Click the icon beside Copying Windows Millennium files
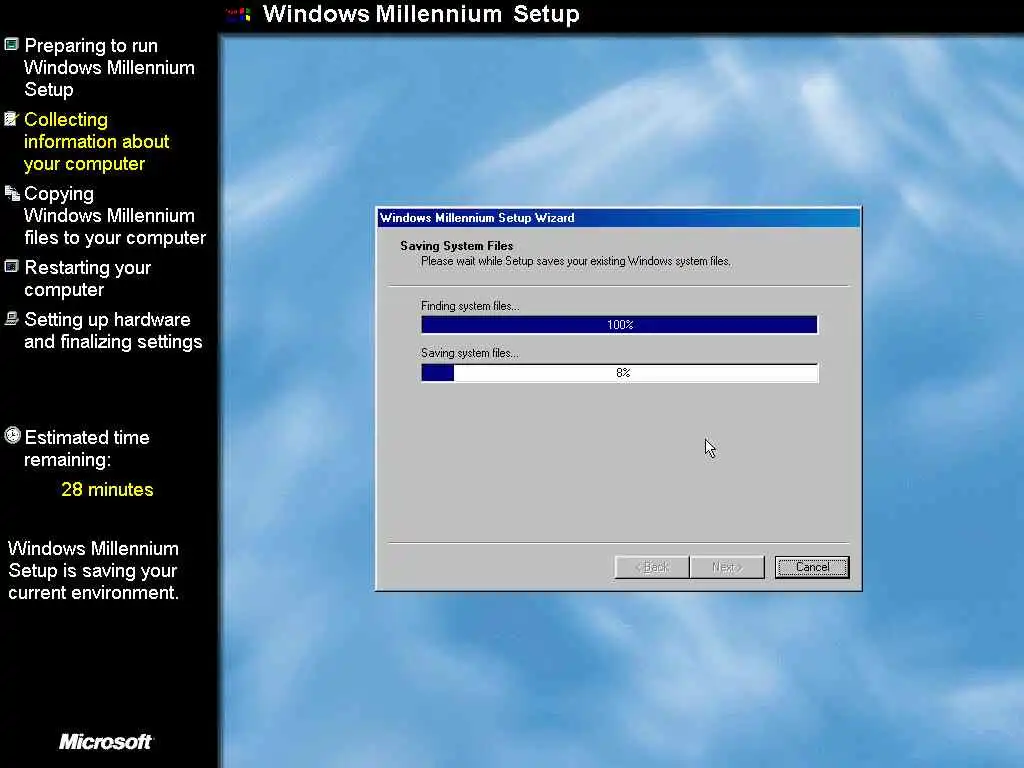Viewport: 1024px width, 768px height. tap(12, 193)
